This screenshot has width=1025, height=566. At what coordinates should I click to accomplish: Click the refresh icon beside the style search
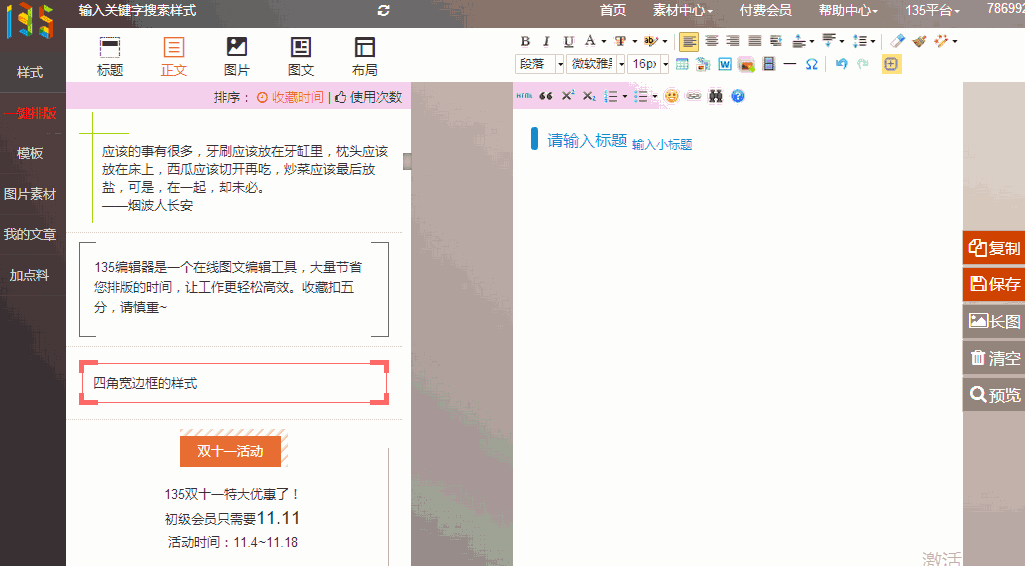pos(384,10)
